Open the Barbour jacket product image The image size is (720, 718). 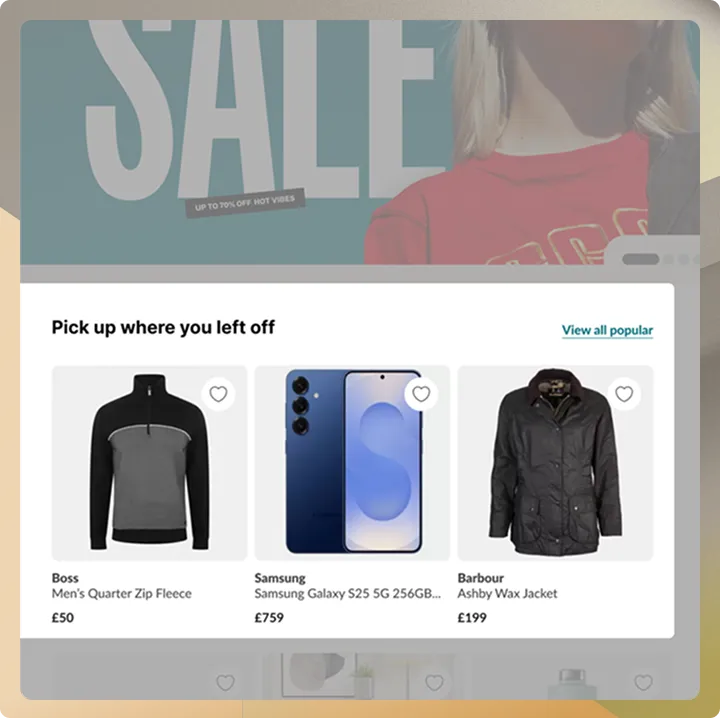click(x=555, y=463)
